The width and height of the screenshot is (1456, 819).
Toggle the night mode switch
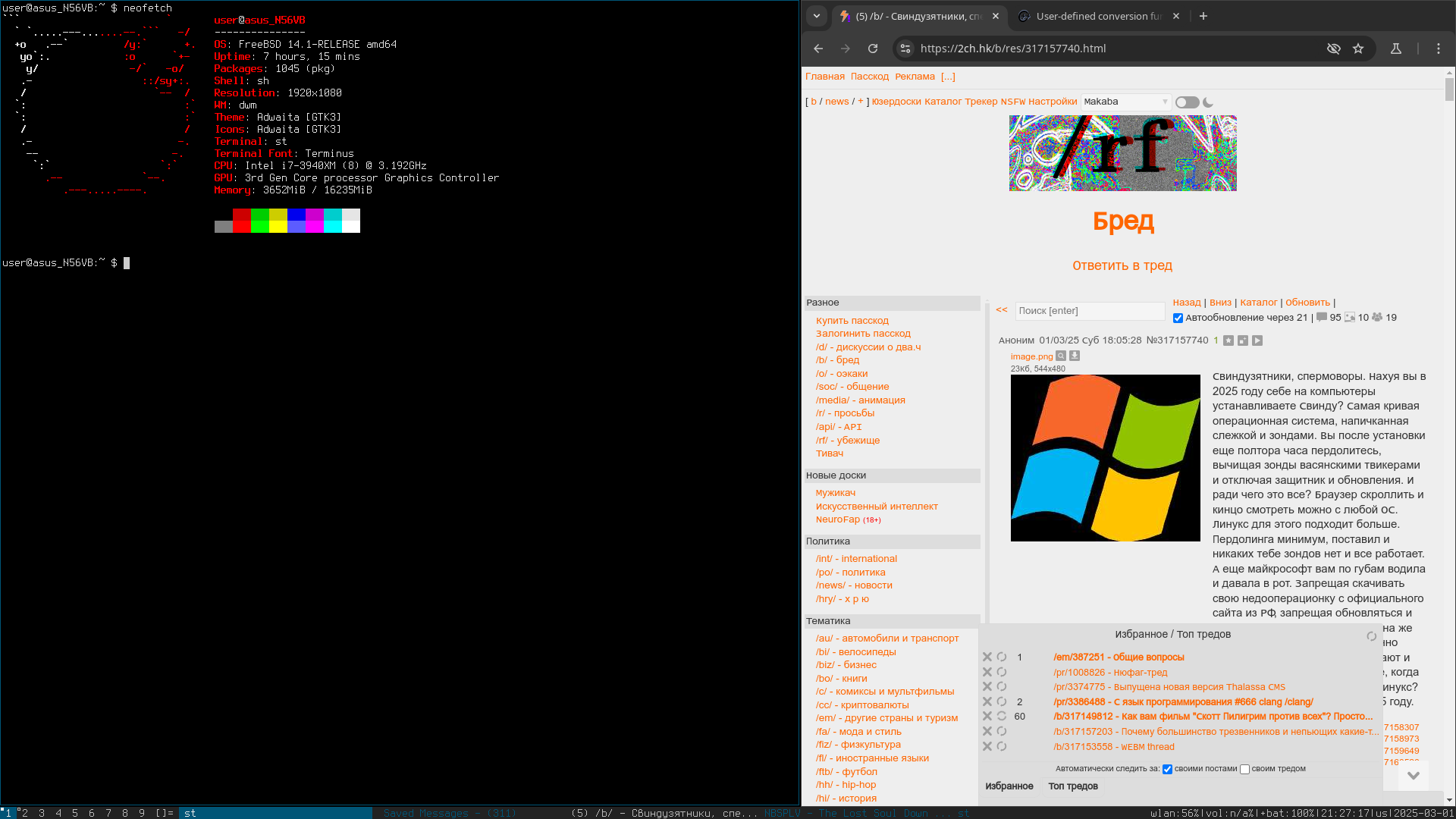[x=1188, y=102]
